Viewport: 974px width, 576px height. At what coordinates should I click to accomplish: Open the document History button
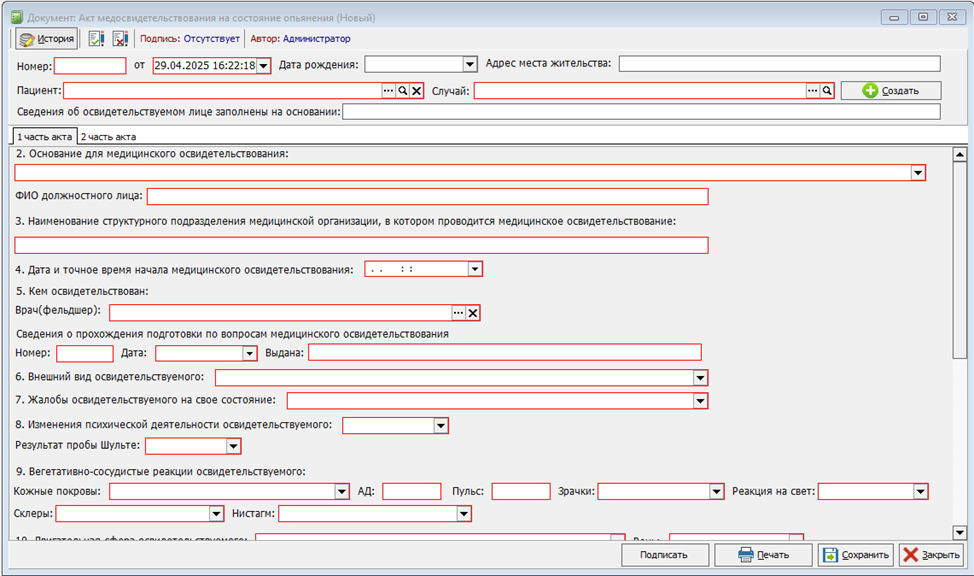click(47, 39)
